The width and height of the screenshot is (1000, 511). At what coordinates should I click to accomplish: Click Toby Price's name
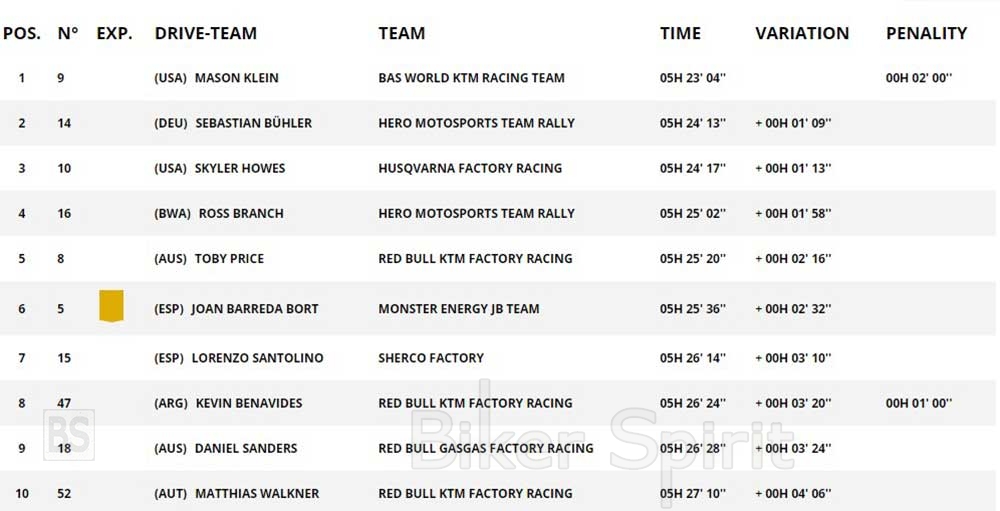(x=229, y=258)
